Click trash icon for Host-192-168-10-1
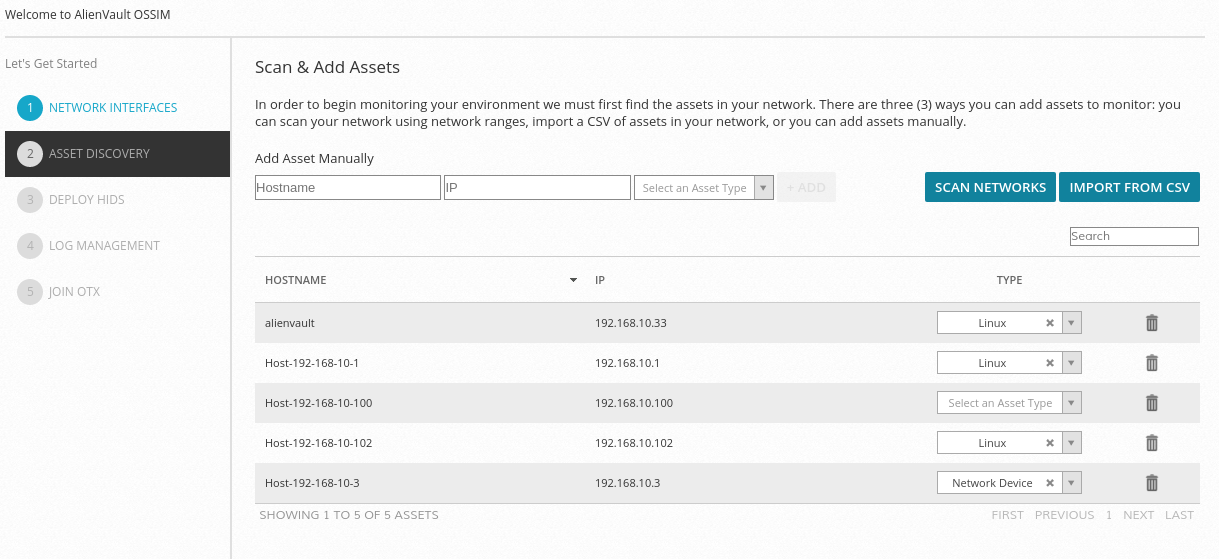This screenshot has width=1219, height=559. click(x=1151, y=363)
